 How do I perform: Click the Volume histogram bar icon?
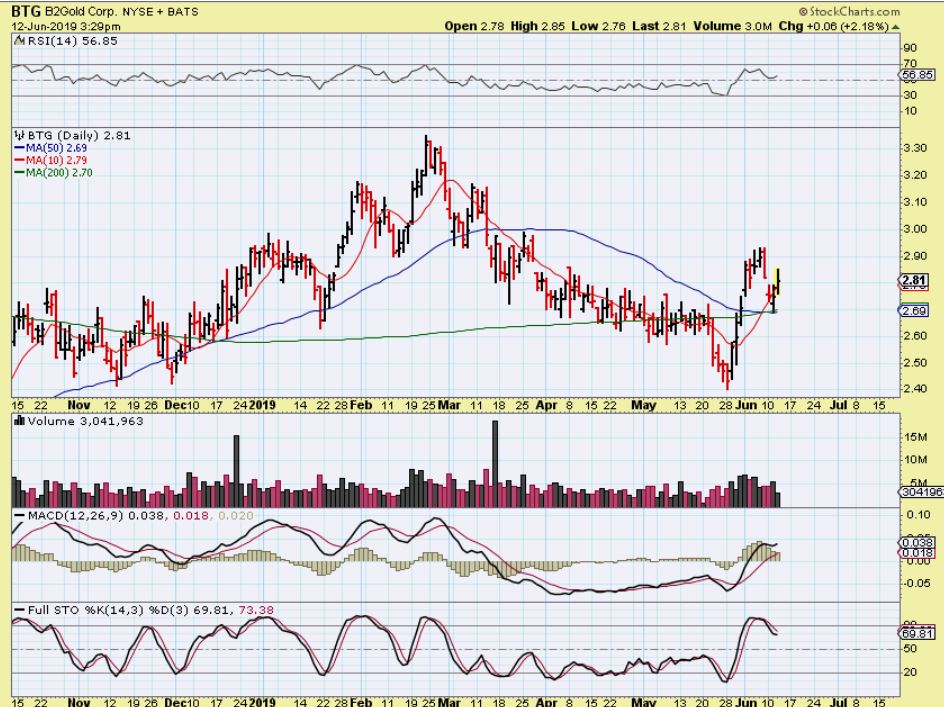click(x=17, y=421)
